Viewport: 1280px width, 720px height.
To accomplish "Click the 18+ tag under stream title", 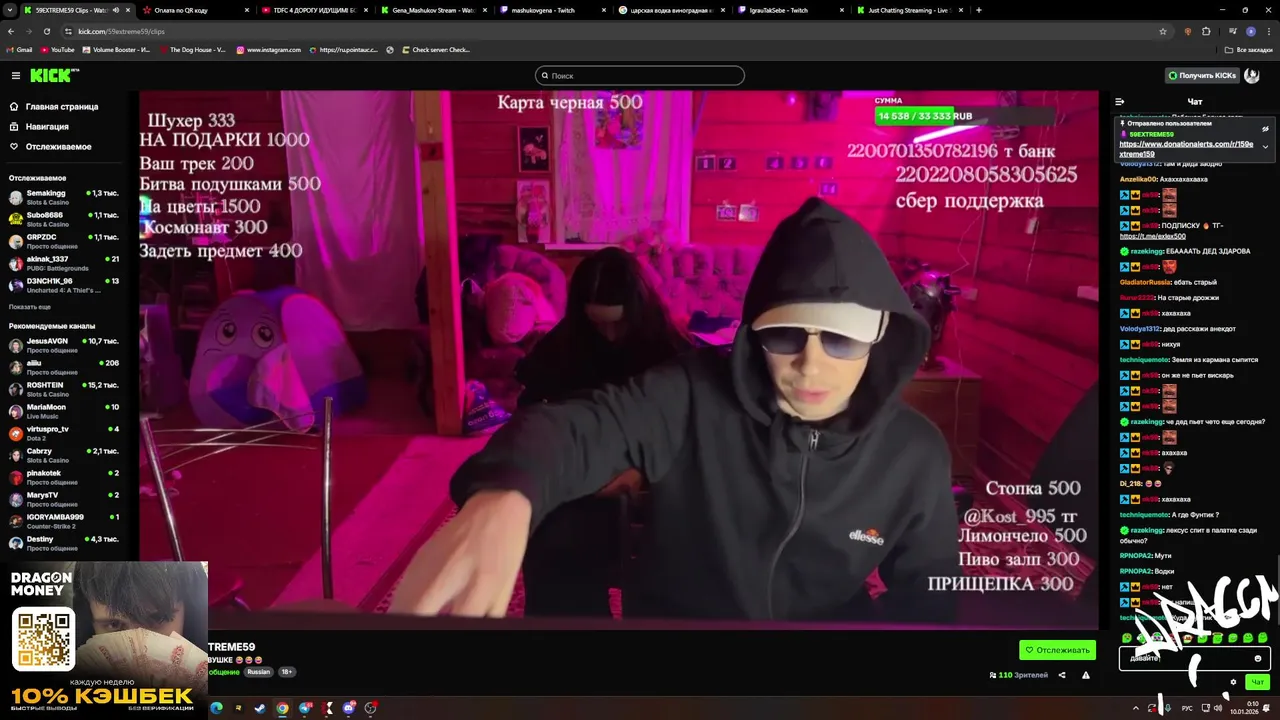I will coord(287,672).
